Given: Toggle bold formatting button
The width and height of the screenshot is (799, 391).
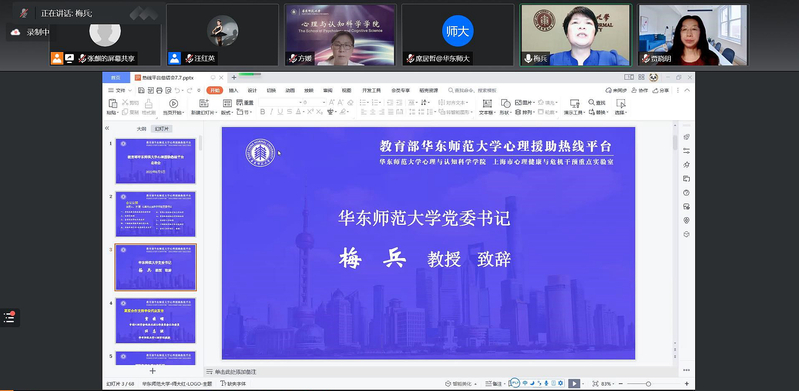Looking at the screenshot, I should click(262, 112).
